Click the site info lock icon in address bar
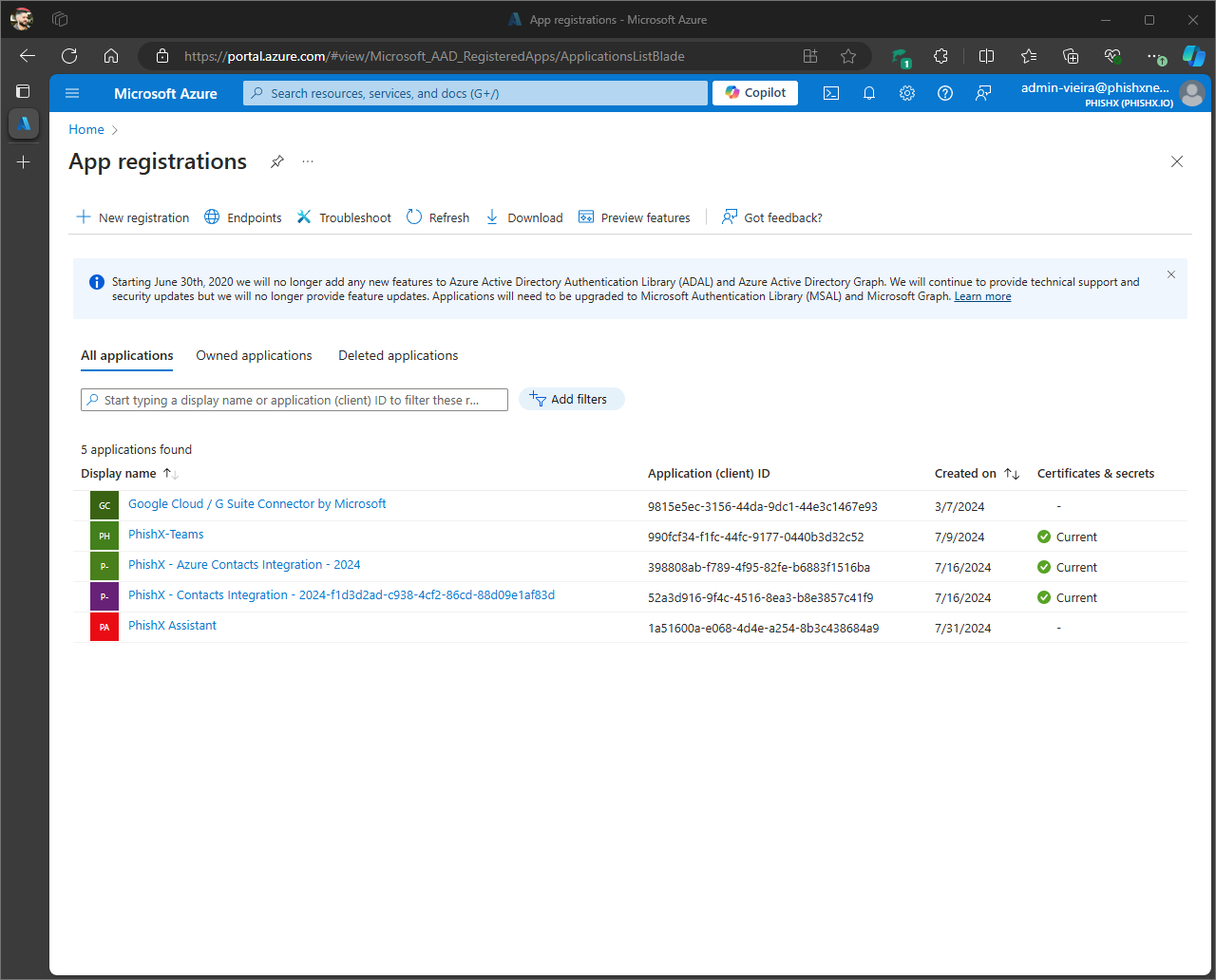The height and width of the screenshot is (980, 1216). point(162,56)
